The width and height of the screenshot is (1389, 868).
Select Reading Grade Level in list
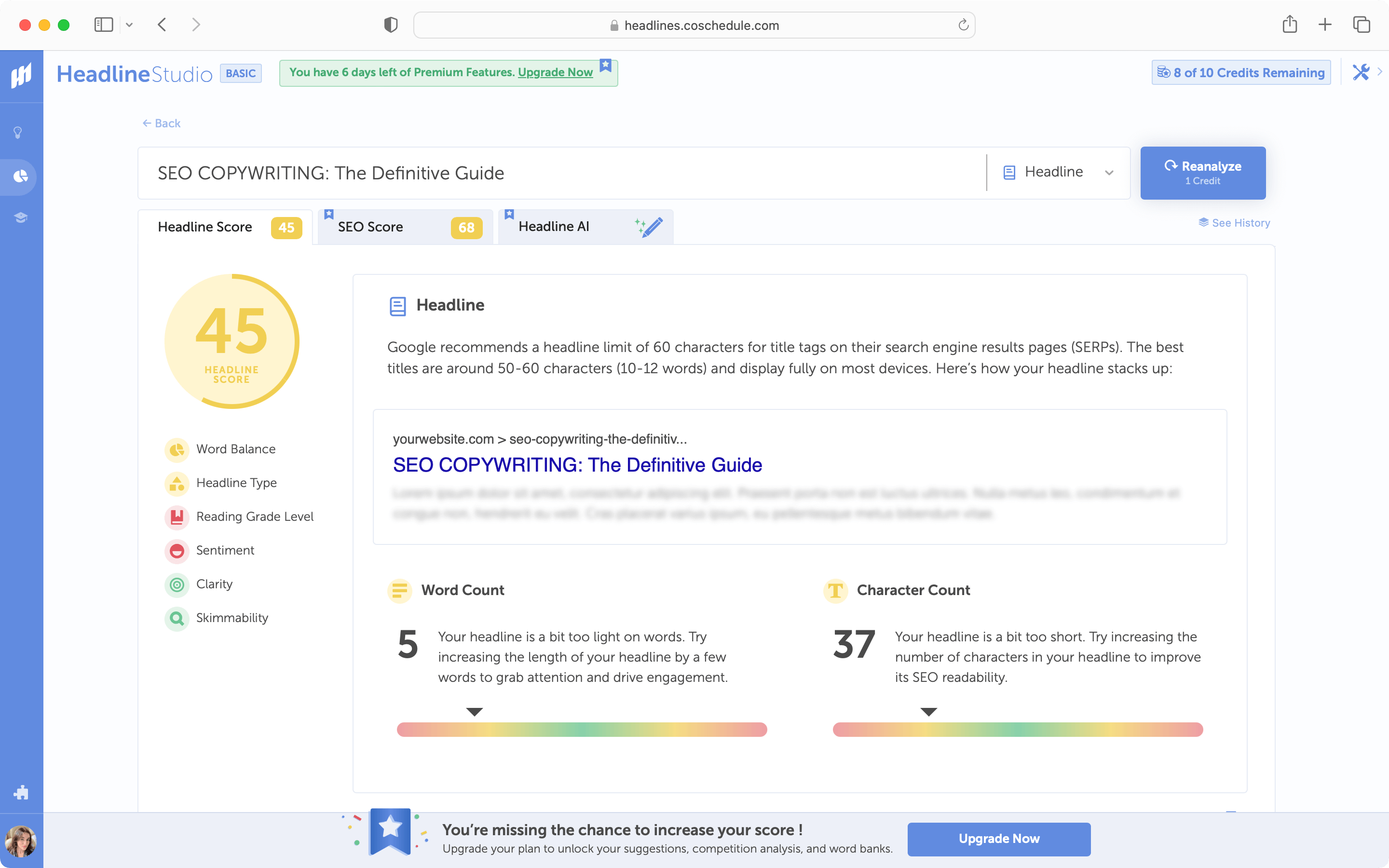[x=255, y=516]
